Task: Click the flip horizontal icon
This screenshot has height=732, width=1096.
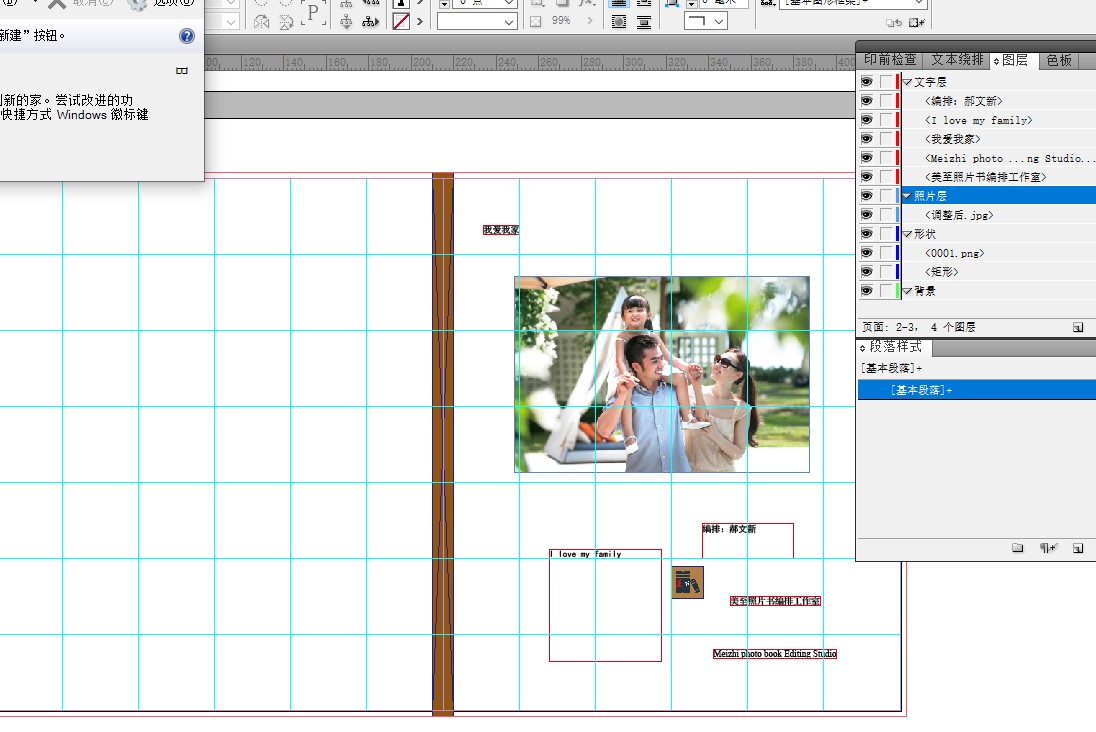Action: [261, 22]
